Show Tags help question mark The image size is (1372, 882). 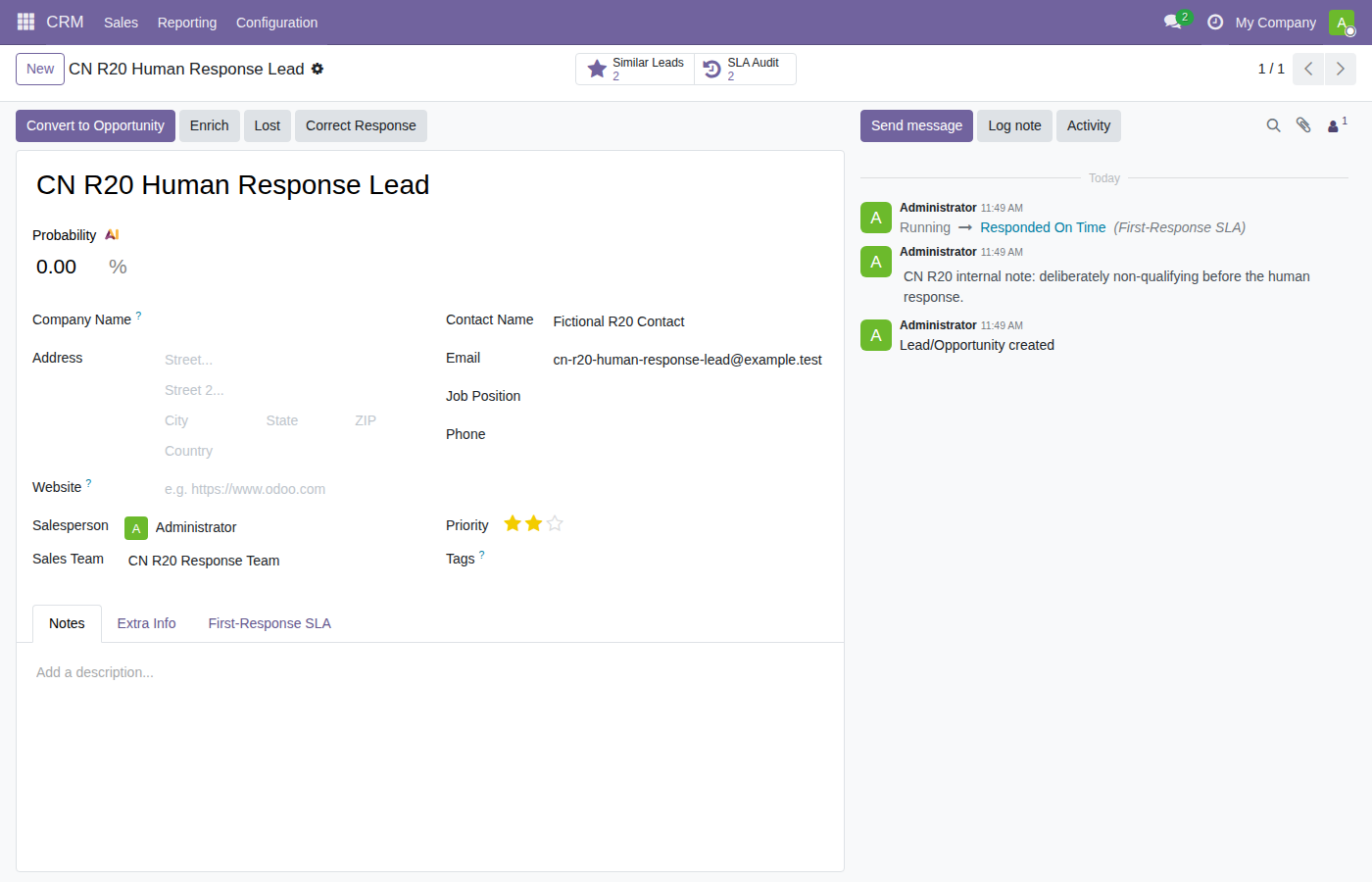pyautogui.click(x=481, y=555)
